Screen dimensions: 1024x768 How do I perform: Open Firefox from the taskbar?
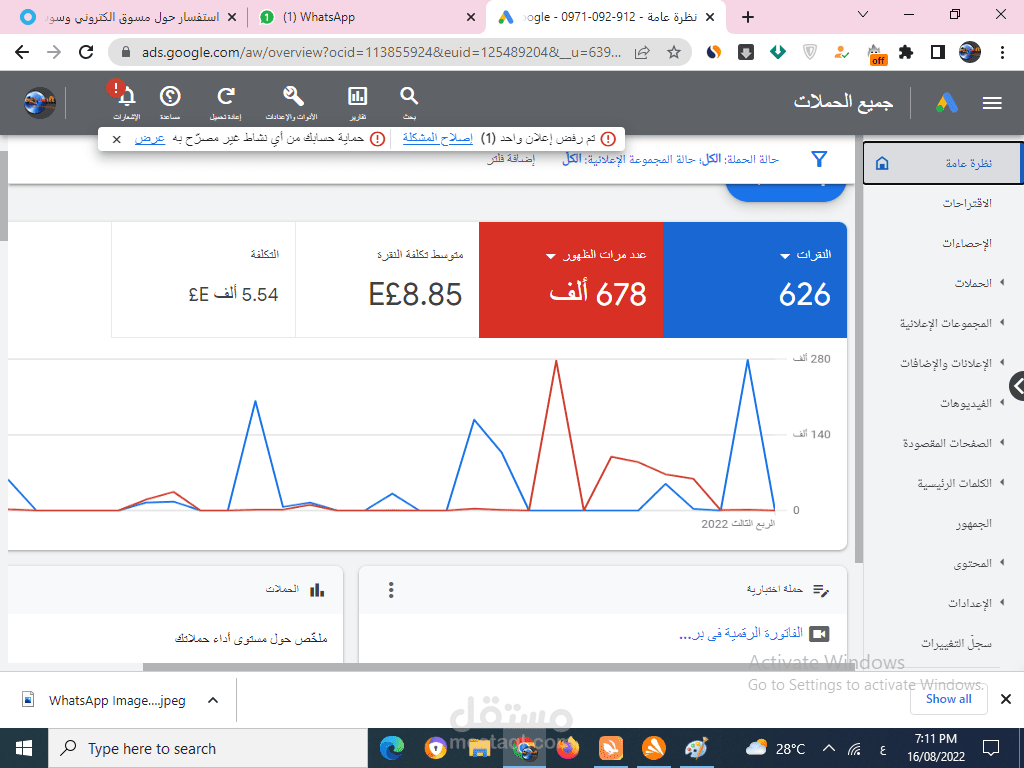[568, 748]
